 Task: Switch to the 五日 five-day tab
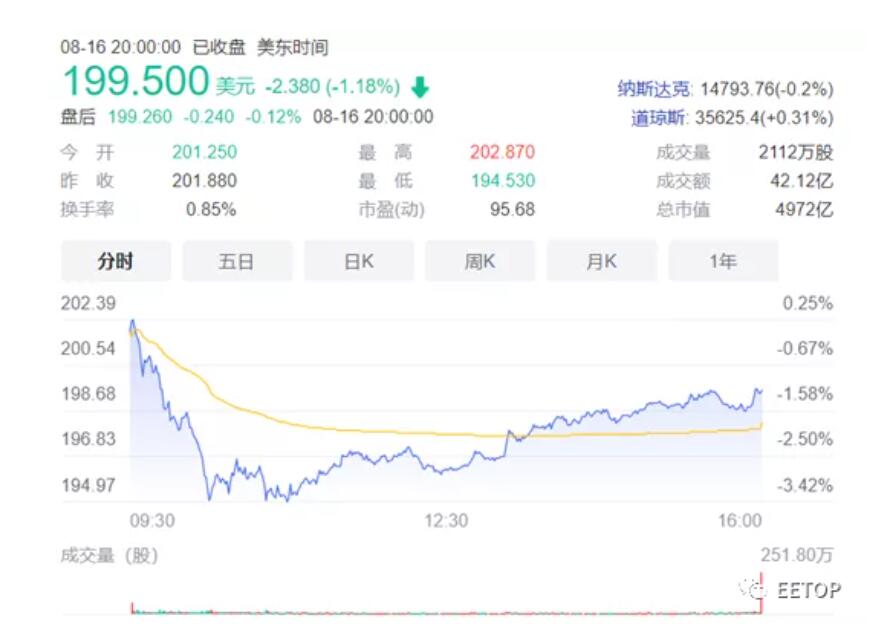point(237,261)
